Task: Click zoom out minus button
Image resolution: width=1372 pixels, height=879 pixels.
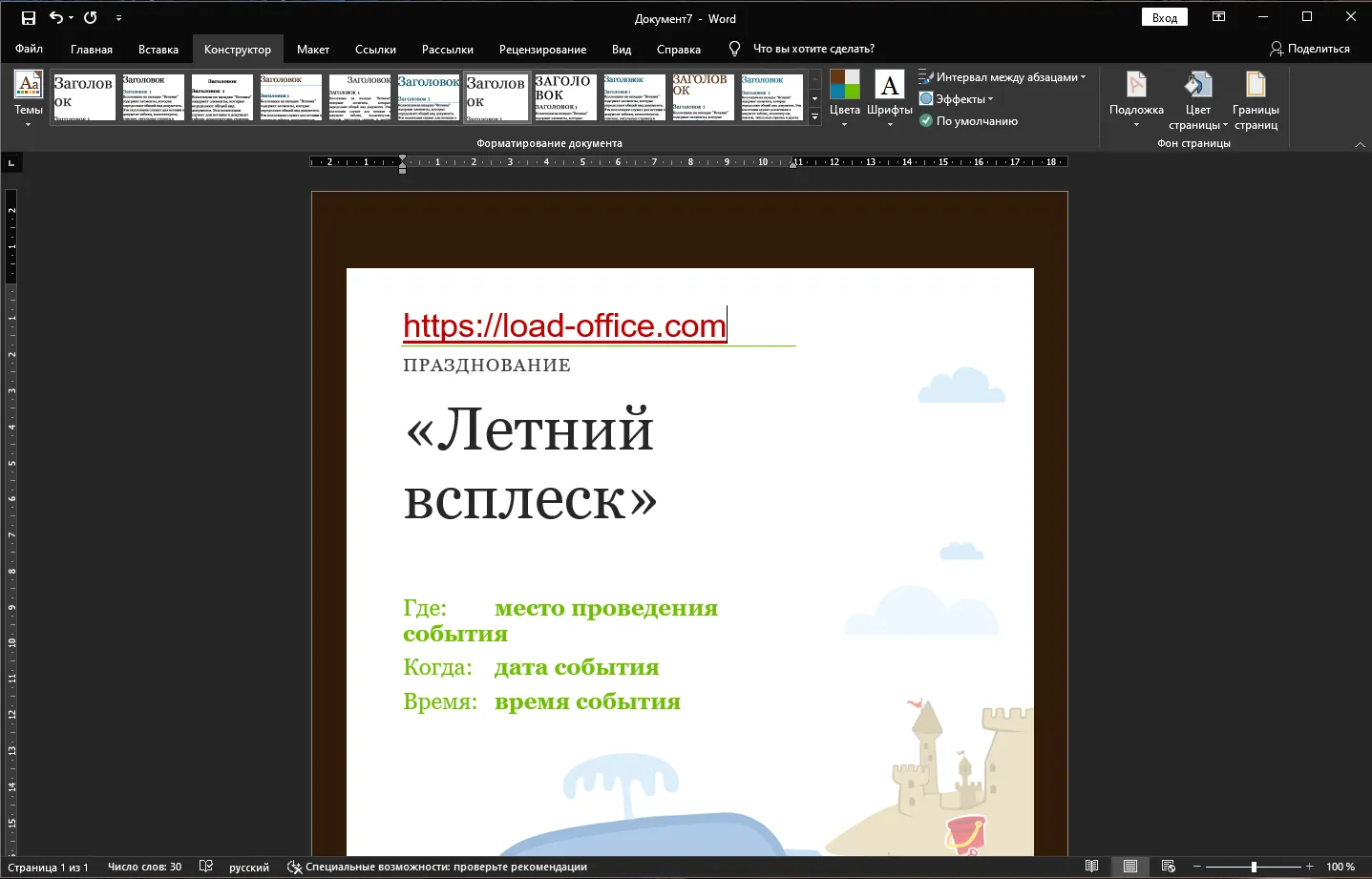Action: pos(1196,867)
